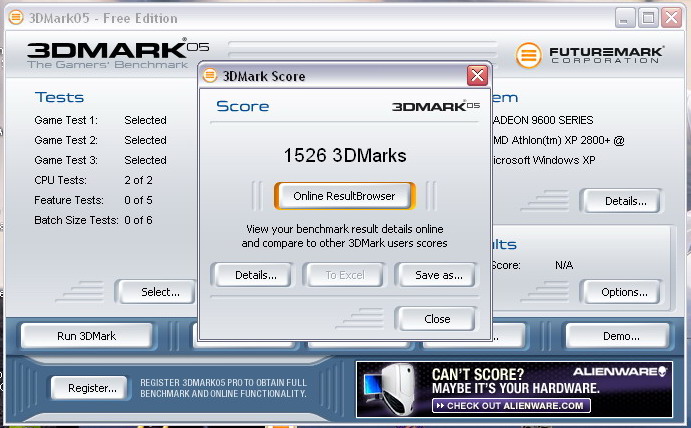The image size is (691, 428).
Task: Click the disabled To Excel button
Action: [344, 275]
